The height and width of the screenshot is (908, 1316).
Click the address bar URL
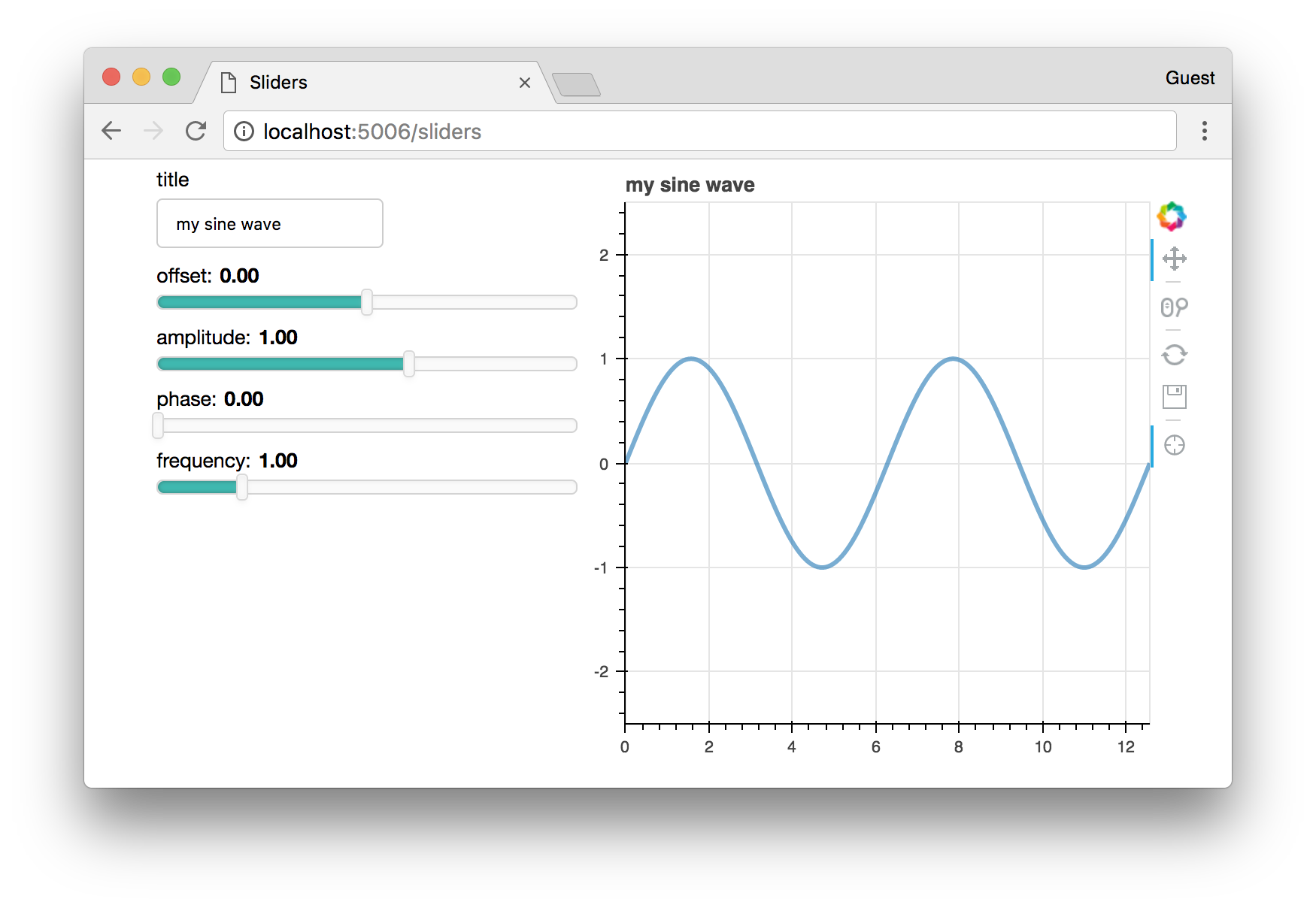(371, 132)
